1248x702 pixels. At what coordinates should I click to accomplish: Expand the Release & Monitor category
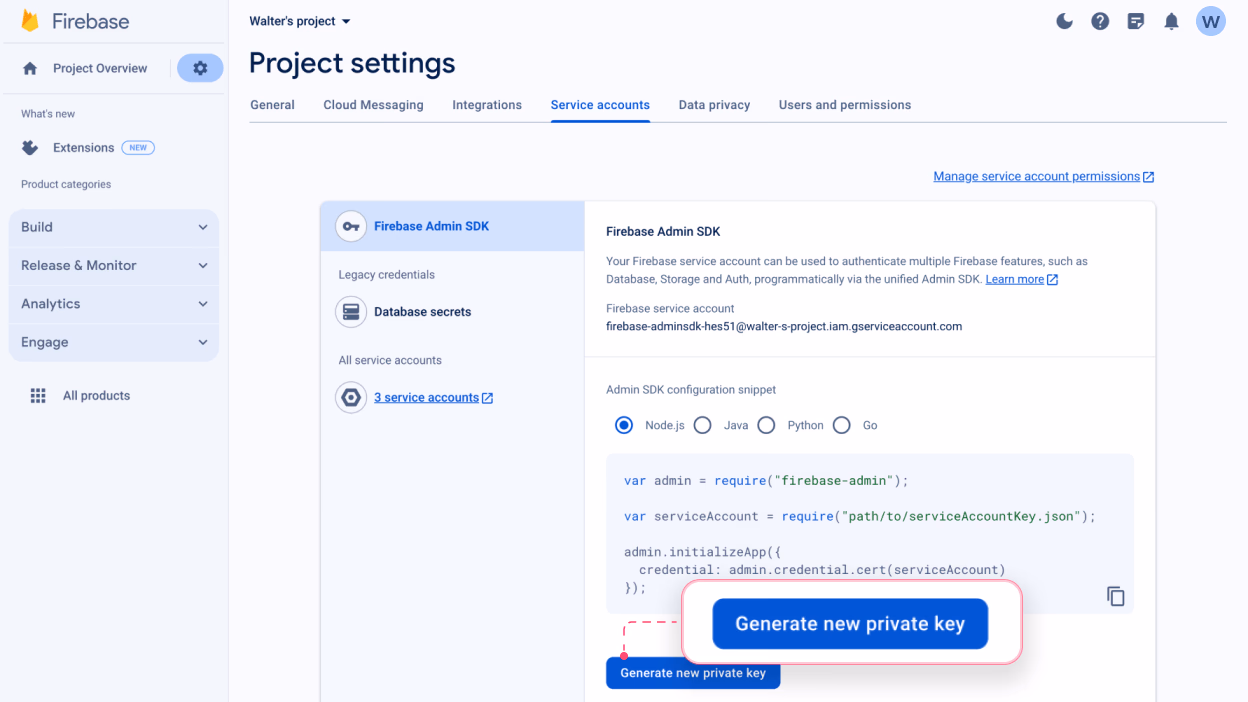(114, 265)
